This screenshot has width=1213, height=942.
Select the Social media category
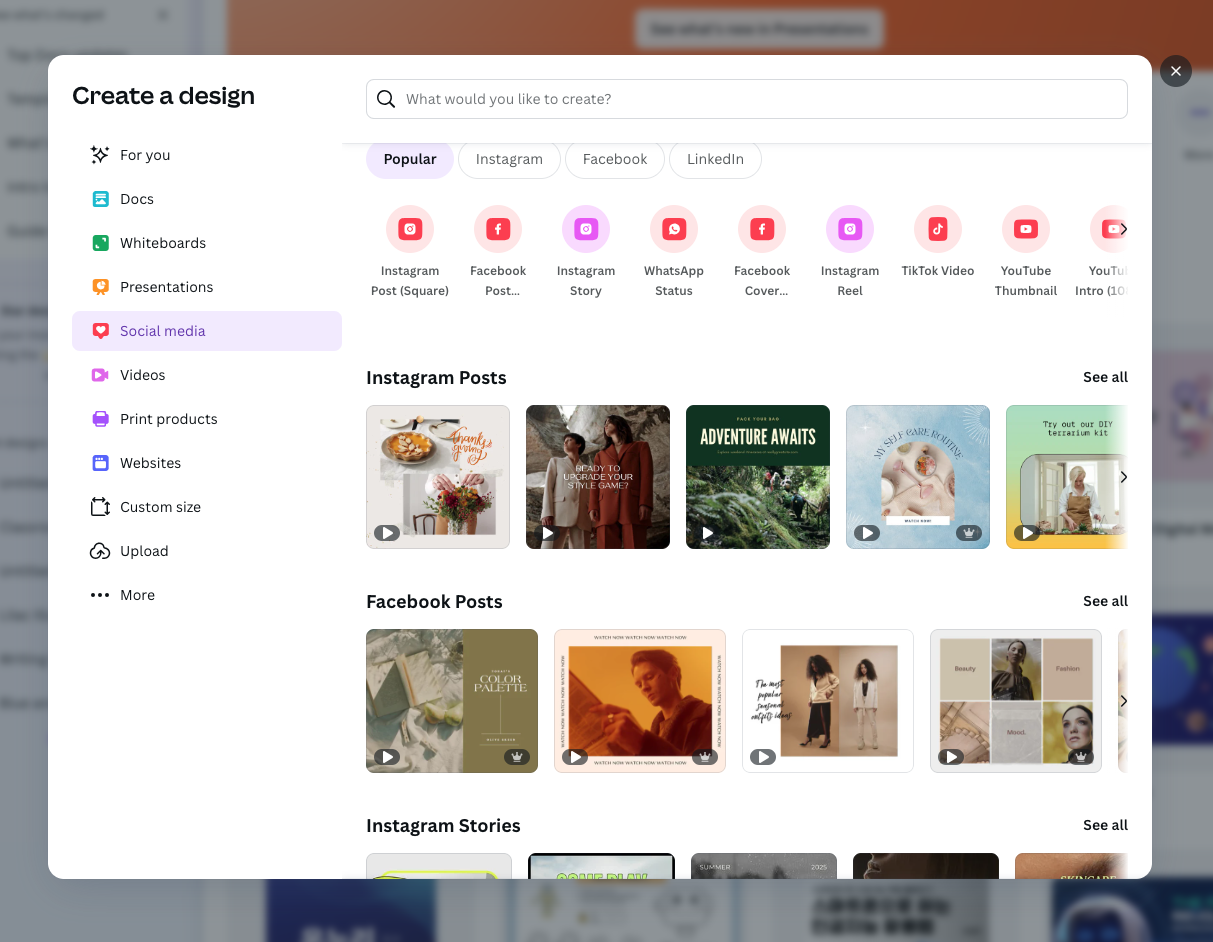[x=207, y=331]
